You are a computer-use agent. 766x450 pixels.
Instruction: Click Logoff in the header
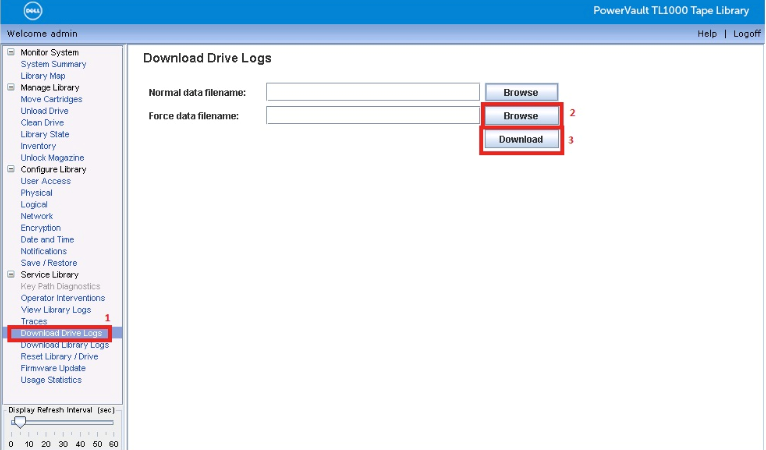point(746,34)
